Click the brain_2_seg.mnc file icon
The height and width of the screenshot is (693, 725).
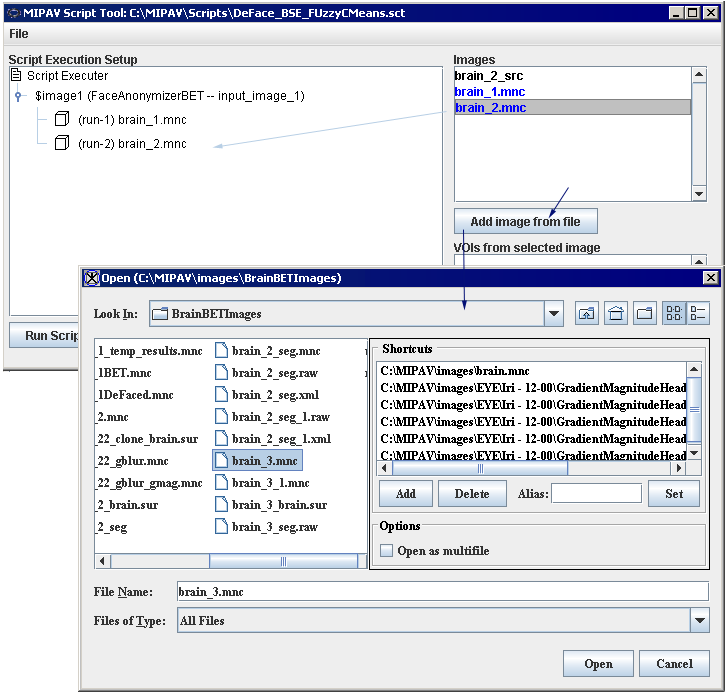pos(221,351)
